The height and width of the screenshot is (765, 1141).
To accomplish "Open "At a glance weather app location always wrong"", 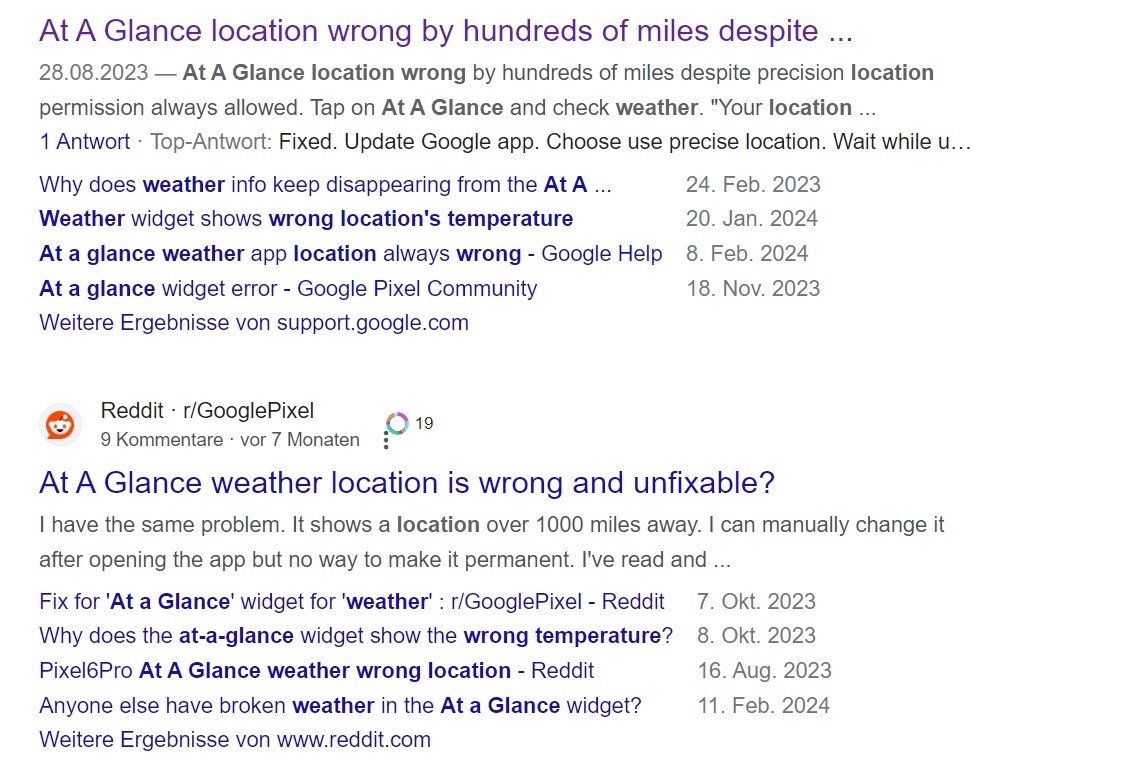I will click(350, 254).
